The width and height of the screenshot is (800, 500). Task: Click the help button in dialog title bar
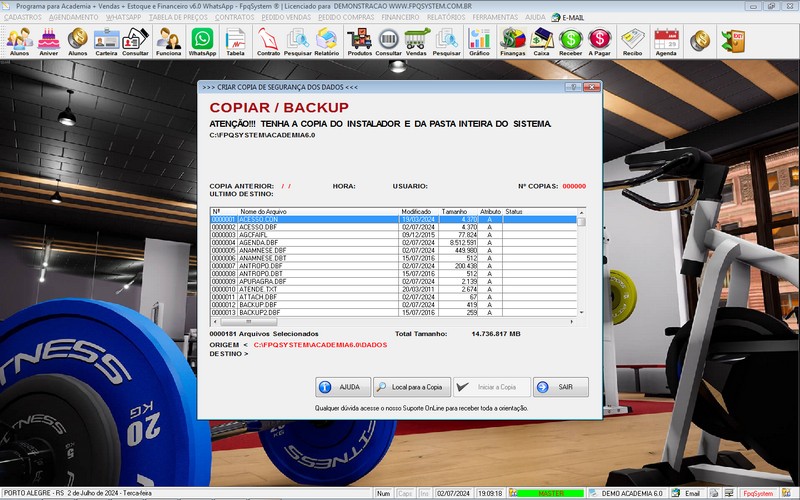pyautogui.click(x=573, y=87)
